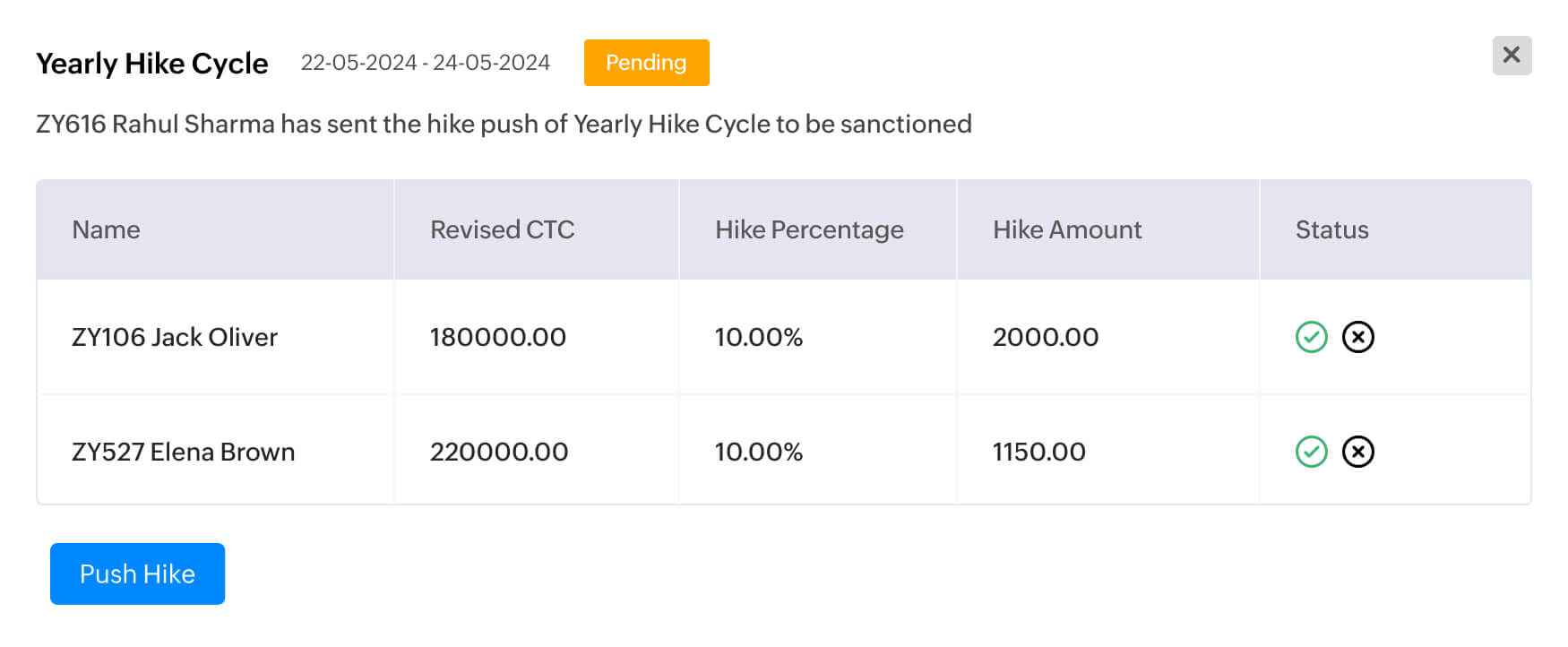
Task: Reject hike for Elena Brown
Action: pos(1357,452)
